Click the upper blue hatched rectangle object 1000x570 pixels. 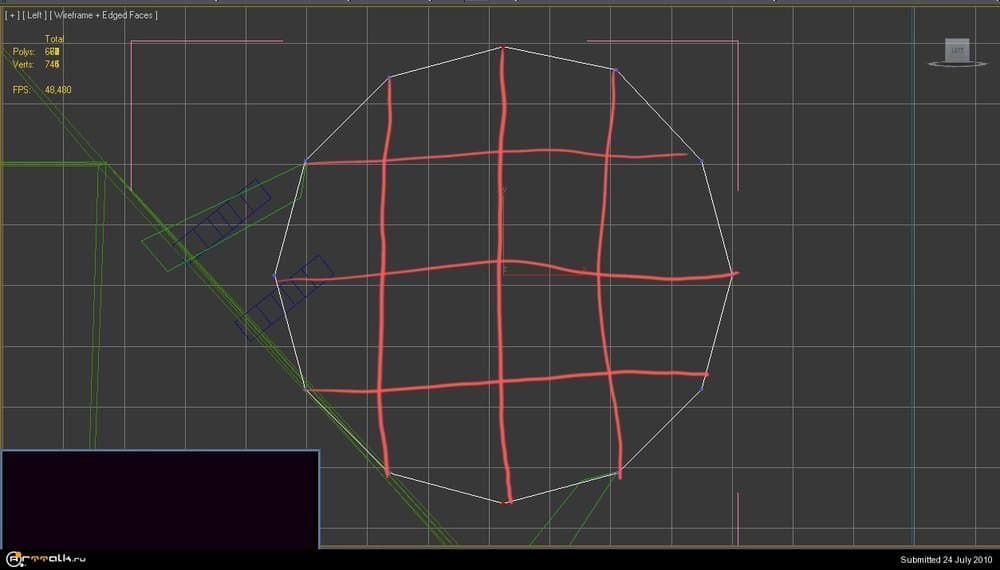[222, 217]
